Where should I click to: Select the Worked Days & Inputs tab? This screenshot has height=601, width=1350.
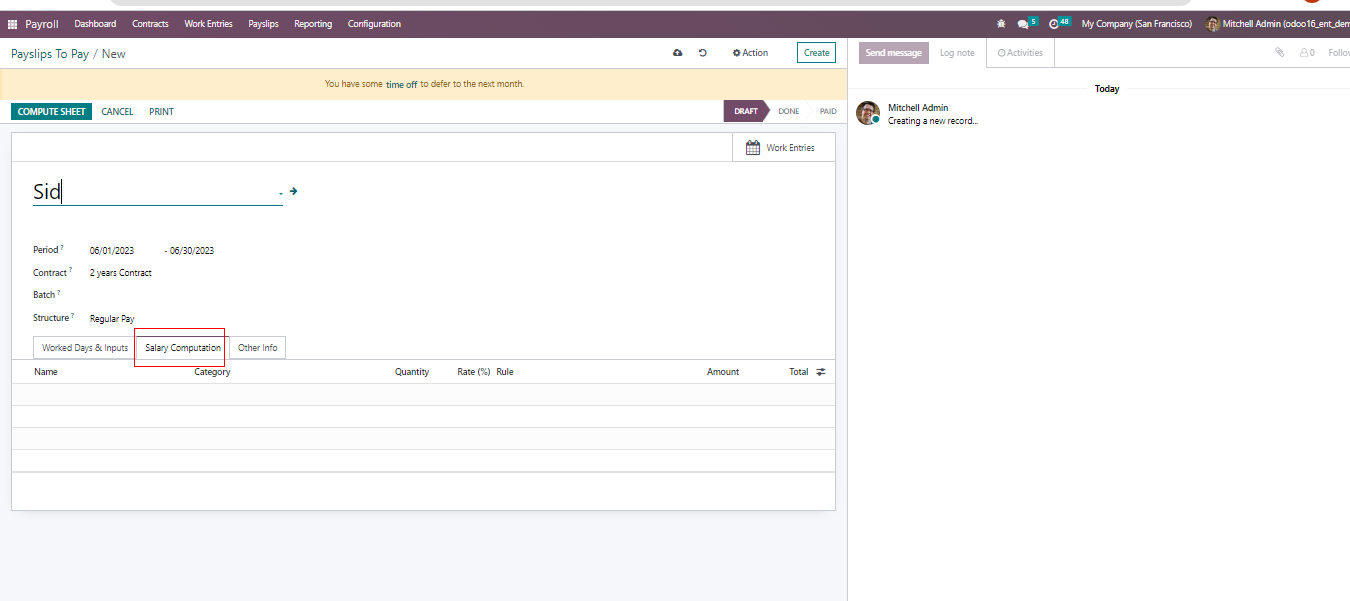(85, 348)
